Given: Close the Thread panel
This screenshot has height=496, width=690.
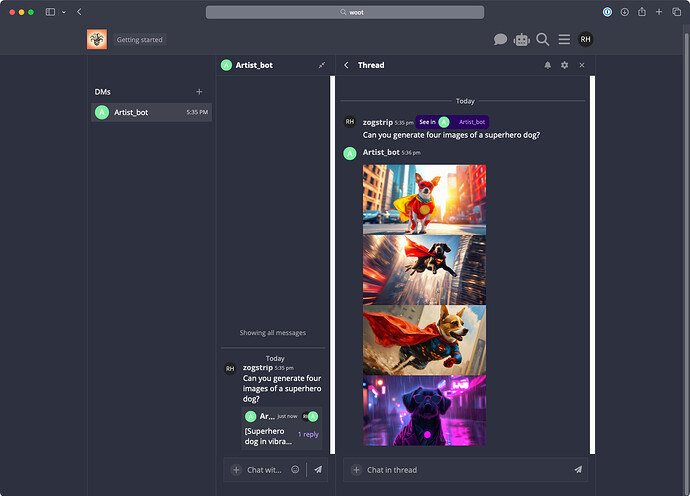Looking at the screenshot, I should pos(582,65).
